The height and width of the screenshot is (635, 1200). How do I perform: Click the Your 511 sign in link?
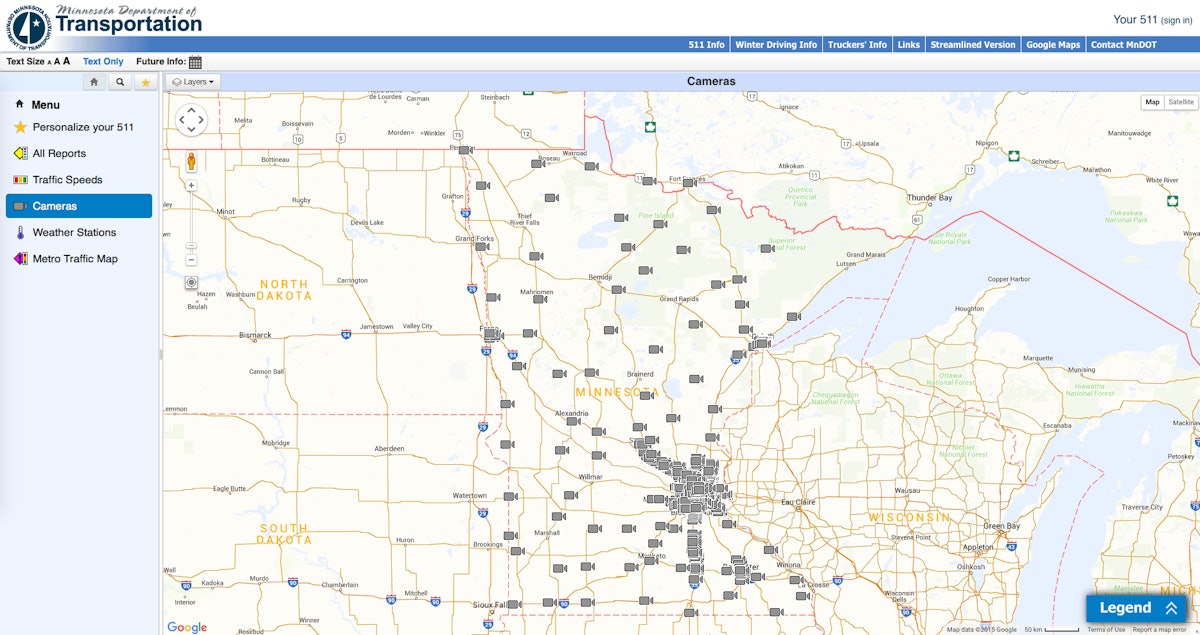tap(1175, 18)
